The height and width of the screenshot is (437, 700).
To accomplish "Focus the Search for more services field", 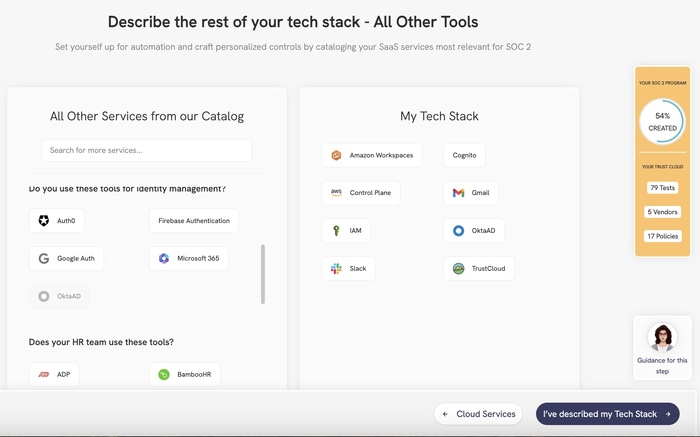I will click(x=146, y=150).
